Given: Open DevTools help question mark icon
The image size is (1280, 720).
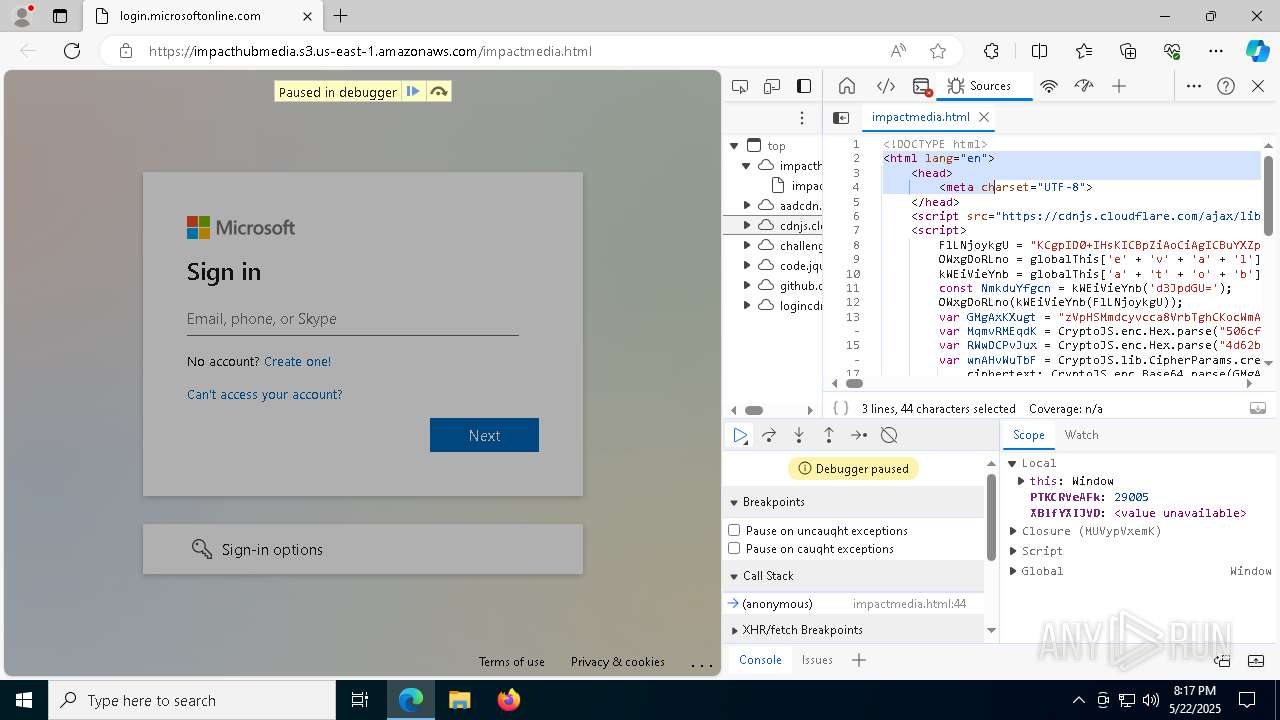Looking at the screenshot, I should click(1226, 86).
